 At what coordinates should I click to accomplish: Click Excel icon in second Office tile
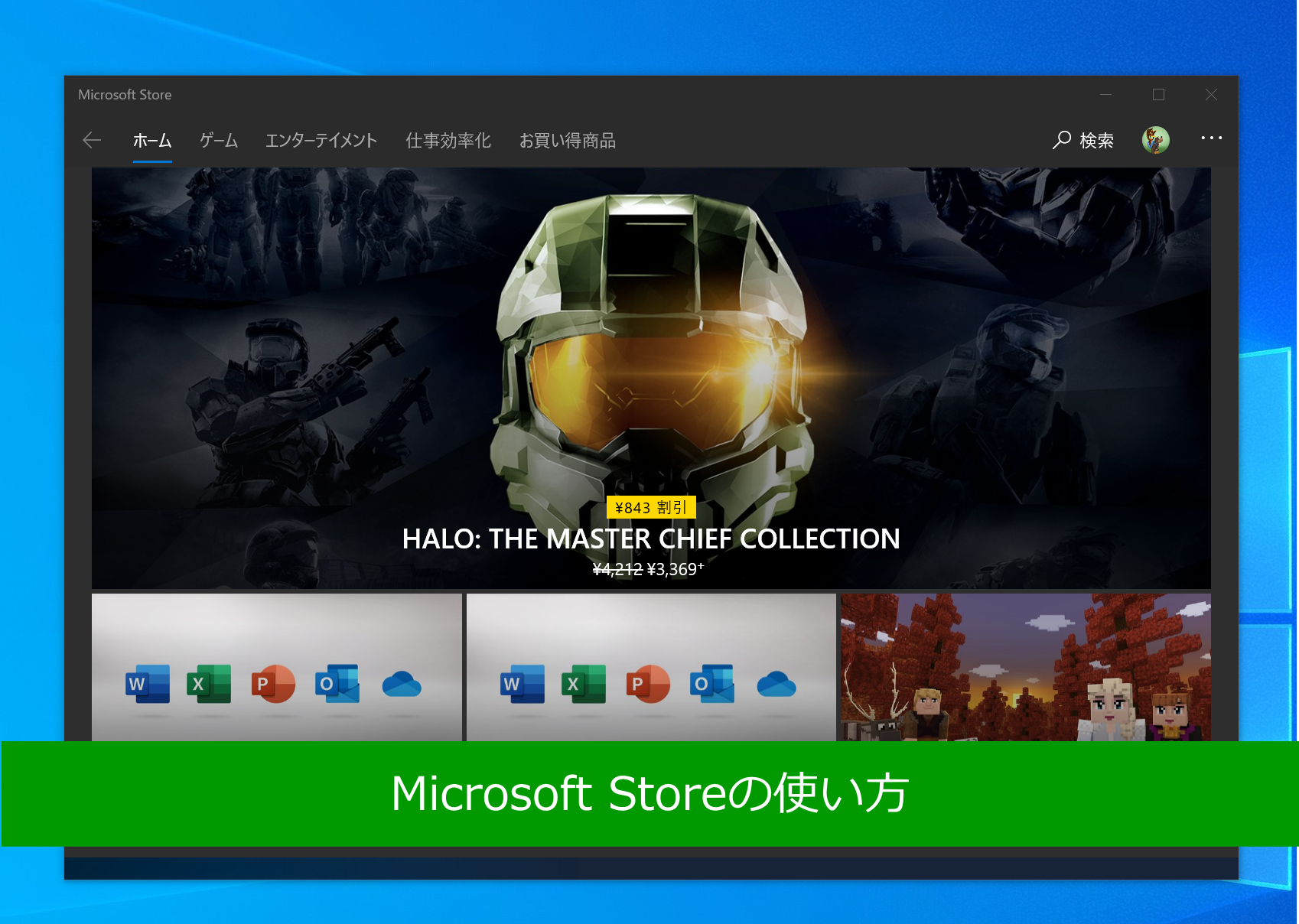click(x=584, y=684)
